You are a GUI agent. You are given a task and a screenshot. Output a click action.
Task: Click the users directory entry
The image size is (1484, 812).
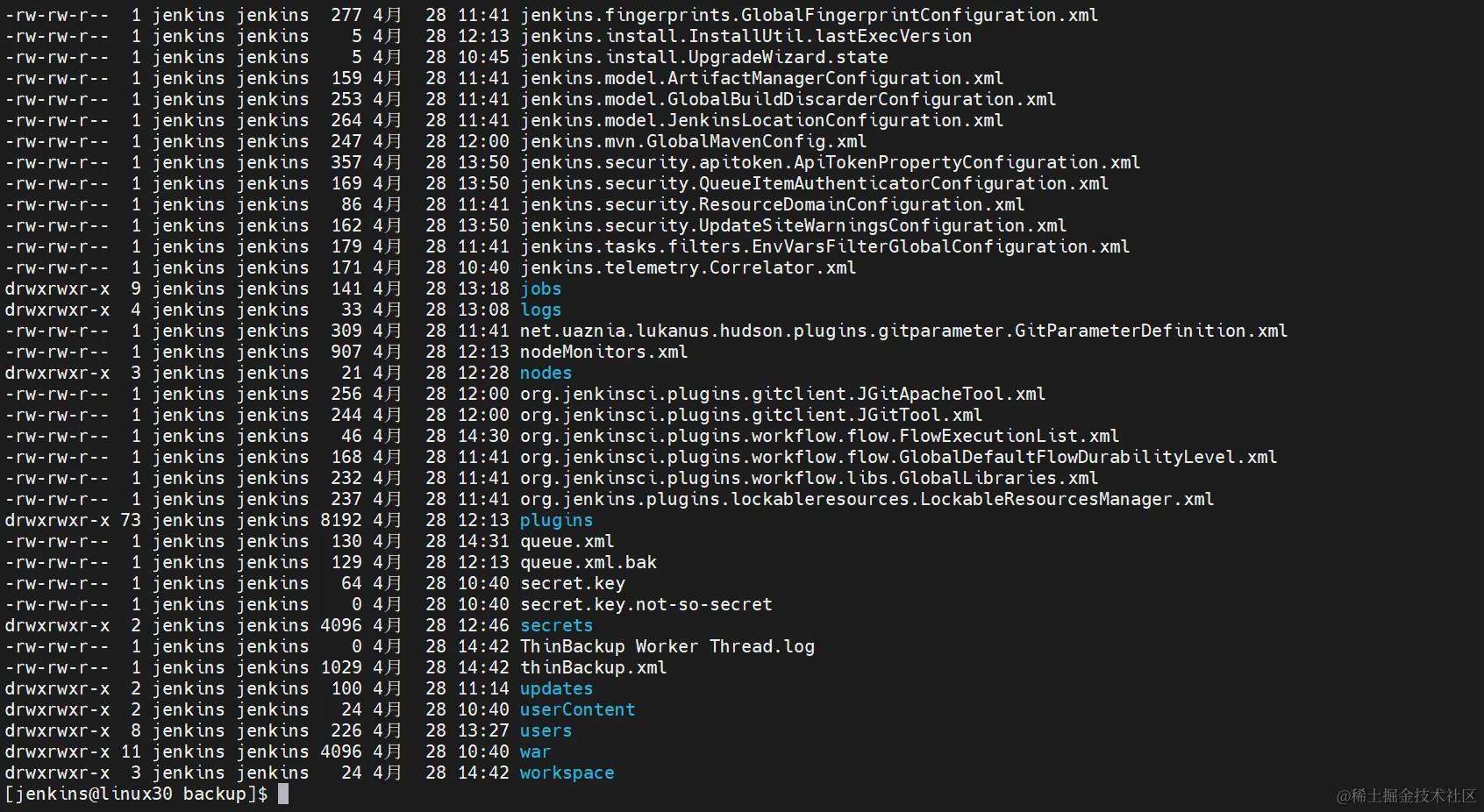(546, 730)
